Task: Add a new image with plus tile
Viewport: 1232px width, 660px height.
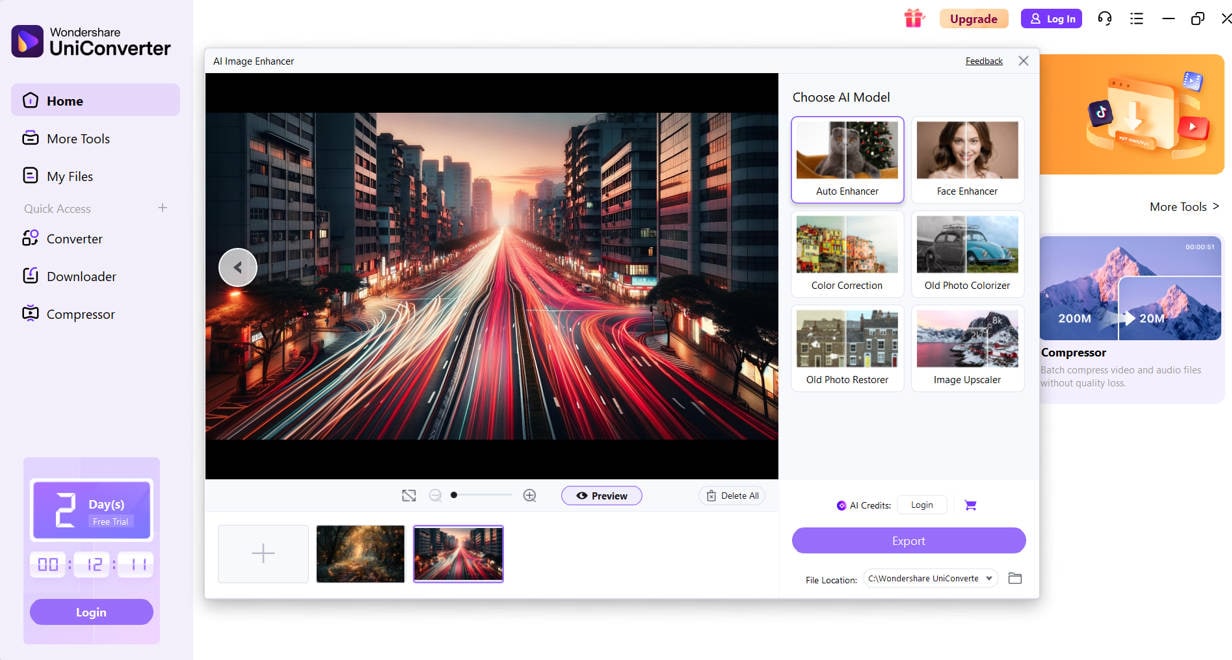Action: 263,553
